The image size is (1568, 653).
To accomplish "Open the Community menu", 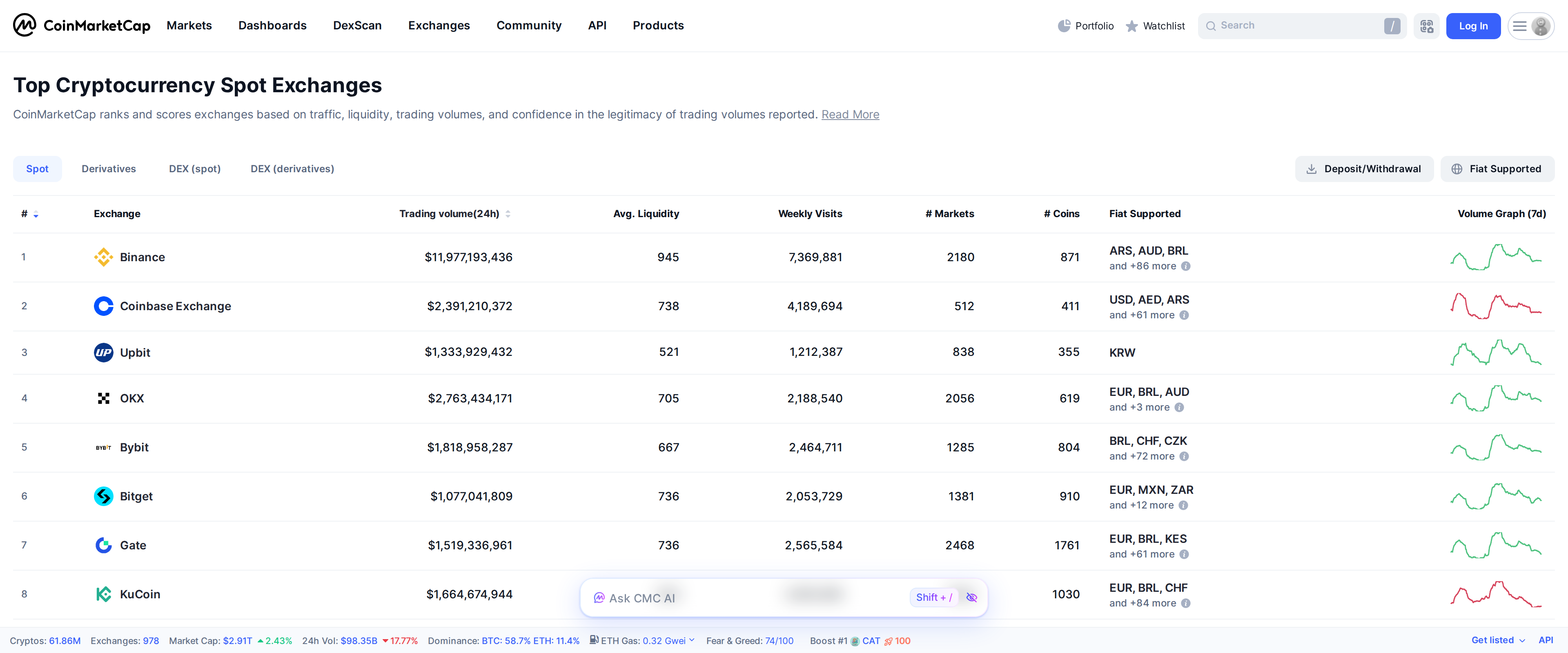I will (529, 26).
